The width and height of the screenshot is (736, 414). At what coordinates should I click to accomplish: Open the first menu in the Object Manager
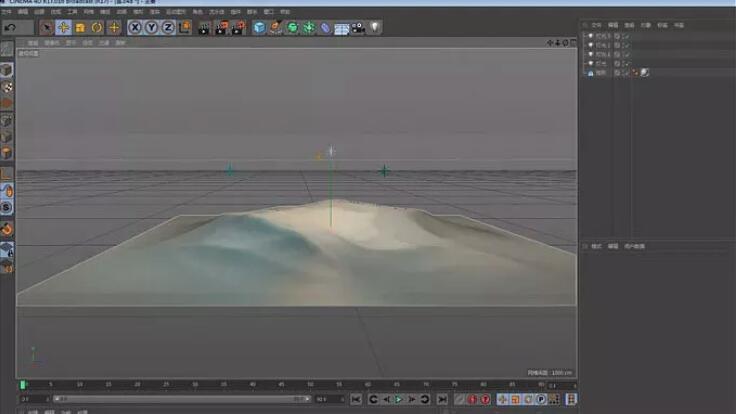[x=596, y=24]
